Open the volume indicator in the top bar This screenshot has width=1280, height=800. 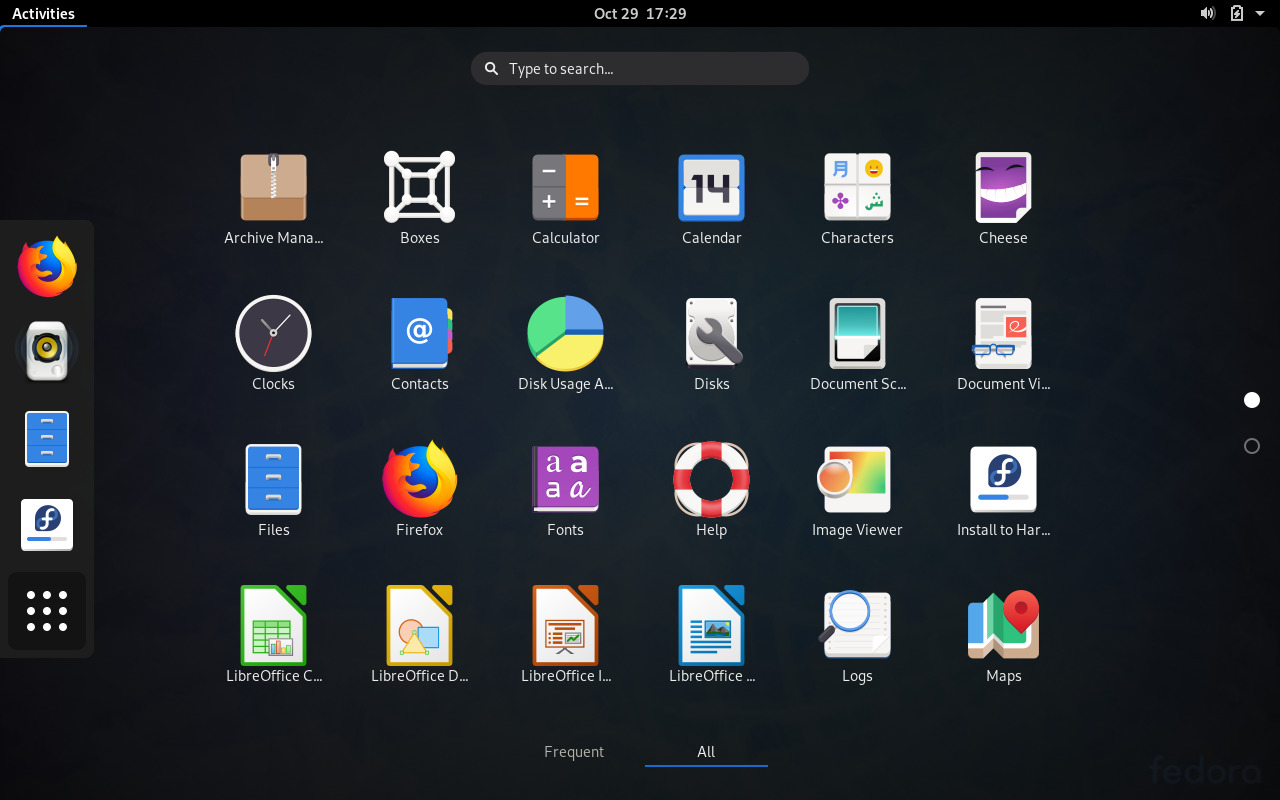pyautogui.click(x=1207, y=13)
